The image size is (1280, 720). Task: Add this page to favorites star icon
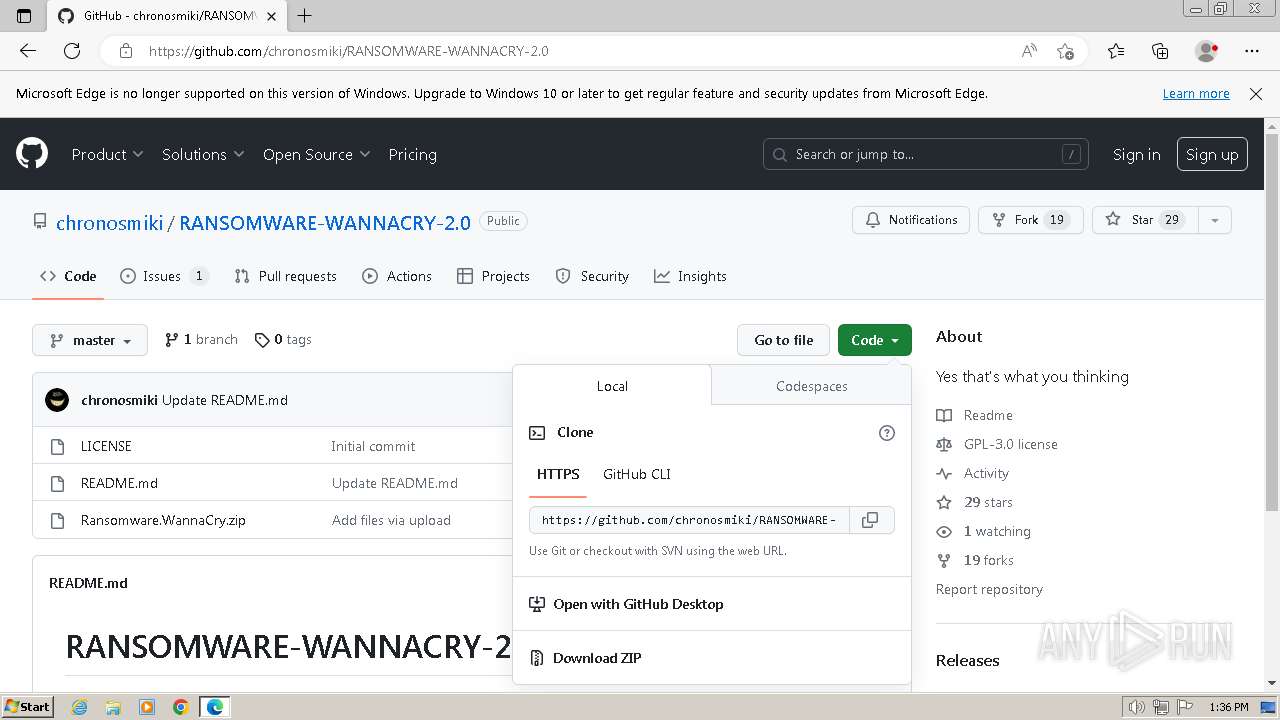pyautogui.click(x=1065, y=51)
